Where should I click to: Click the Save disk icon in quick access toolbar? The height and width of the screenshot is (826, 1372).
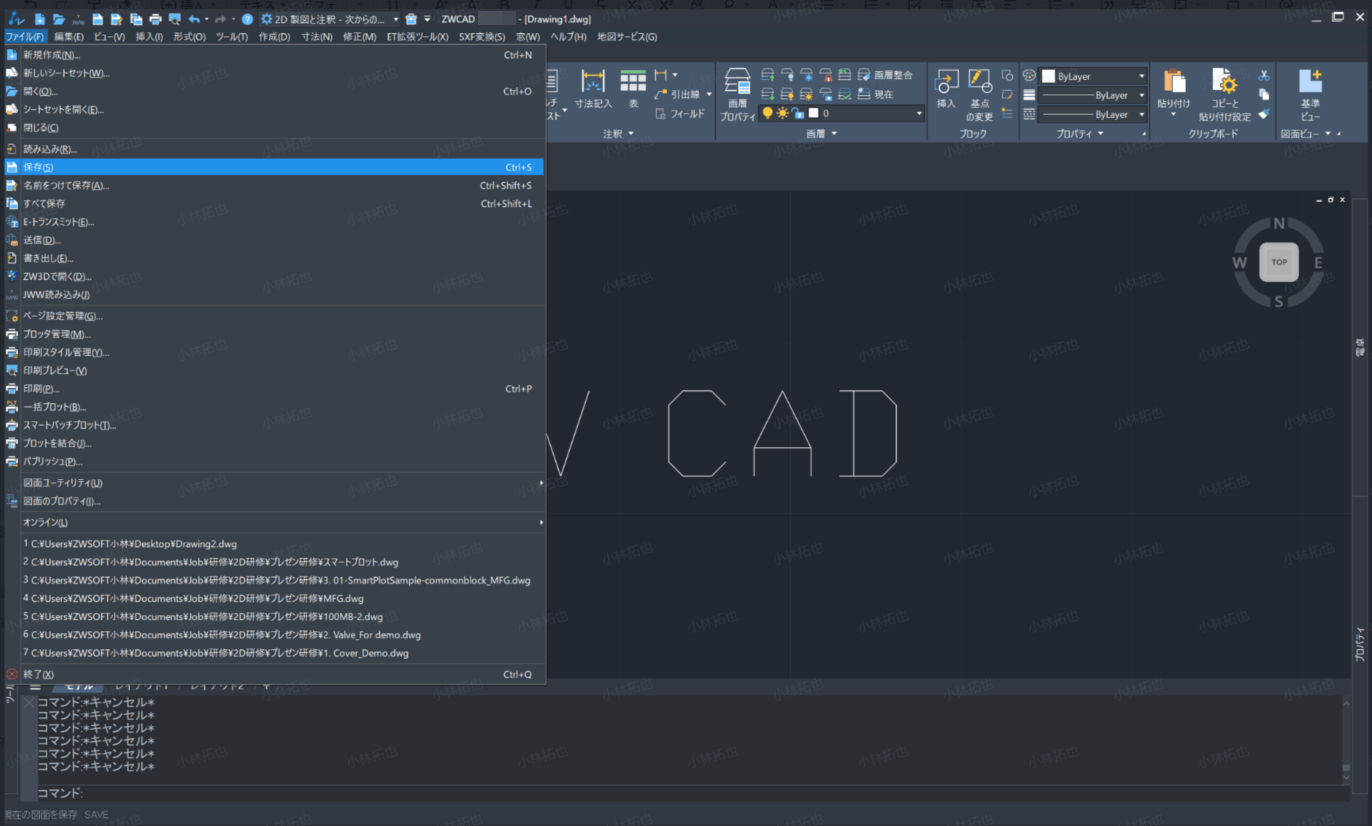[97, 19]
